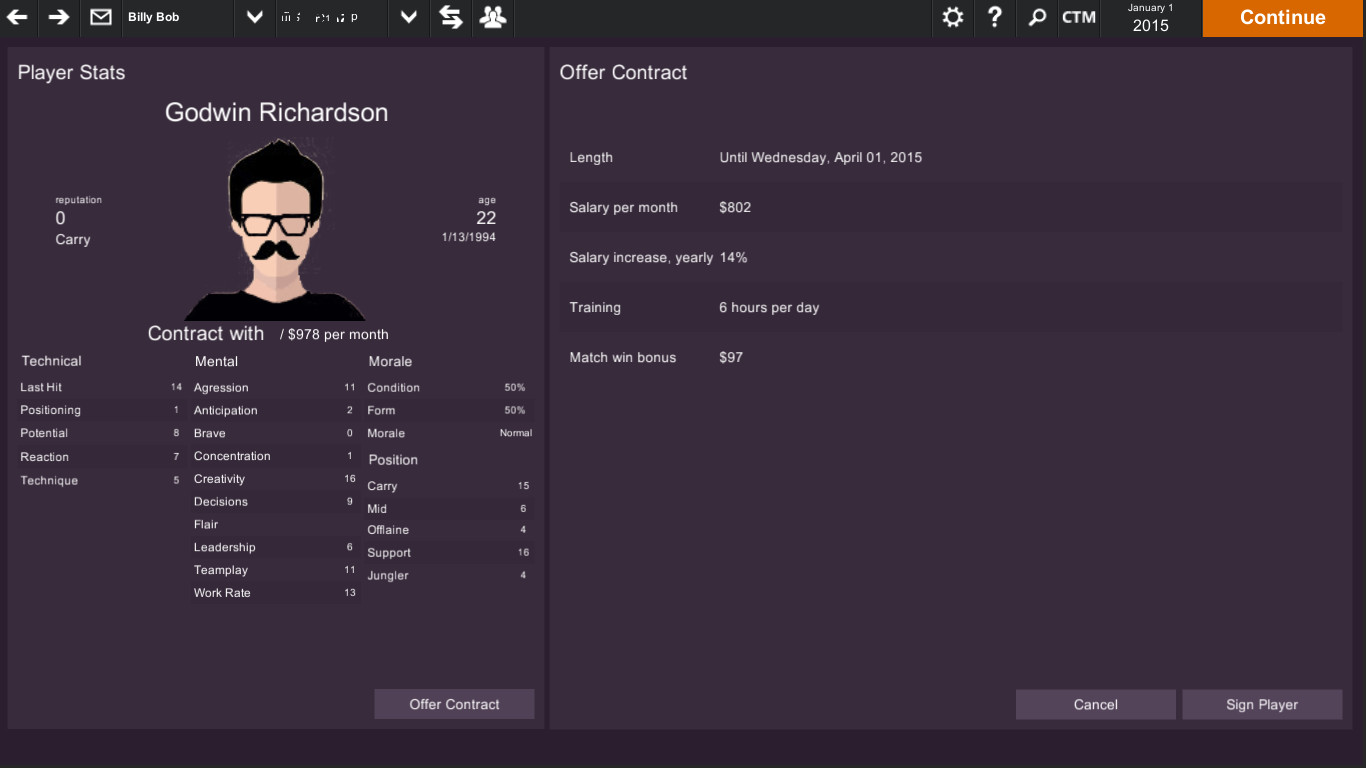
Task: Open the team roster people icon
Action: tap(492, 17)
